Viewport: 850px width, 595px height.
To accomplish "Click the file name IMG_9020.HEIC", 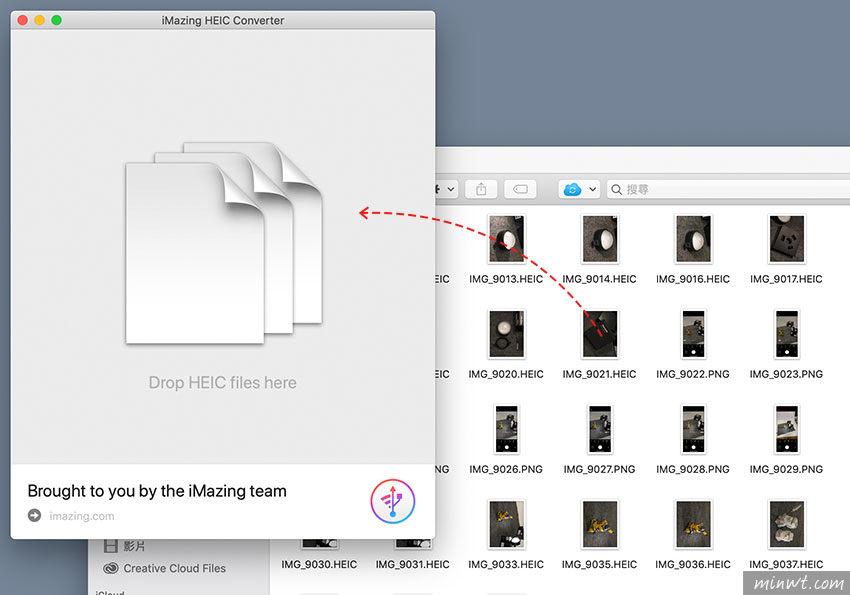I will pos(506,374).
